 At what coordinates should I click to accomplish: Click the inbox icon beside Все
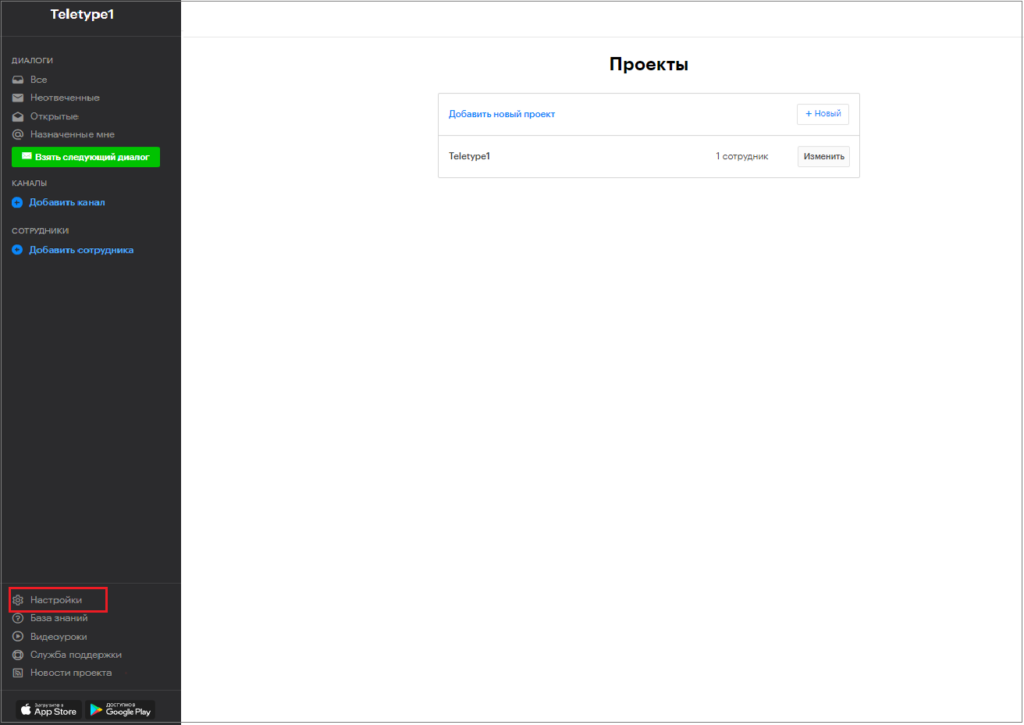click(x=17, y=80)
